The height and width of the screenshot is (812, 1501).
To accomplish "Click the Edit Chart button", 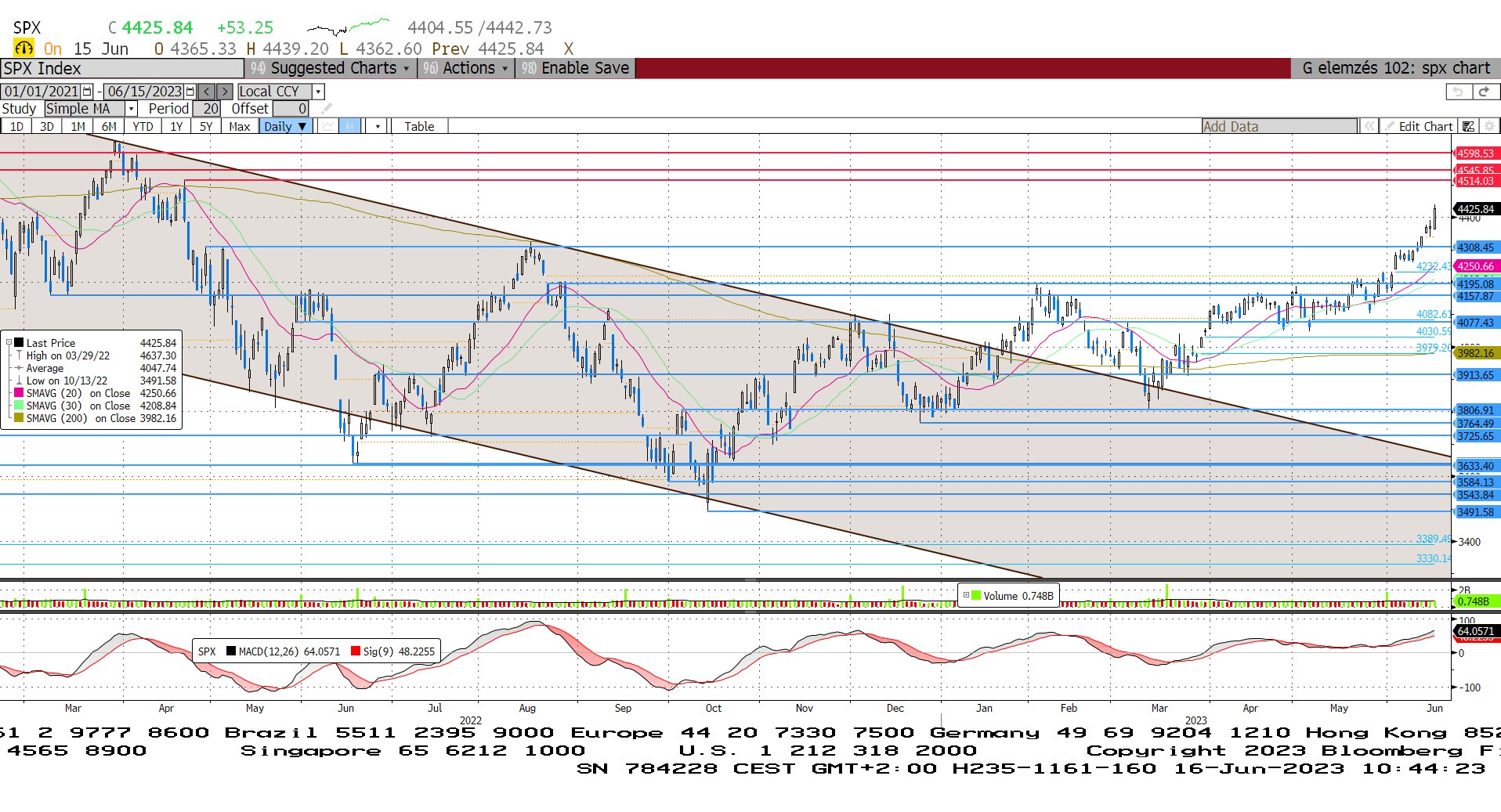I will (x=1419, y=126).
